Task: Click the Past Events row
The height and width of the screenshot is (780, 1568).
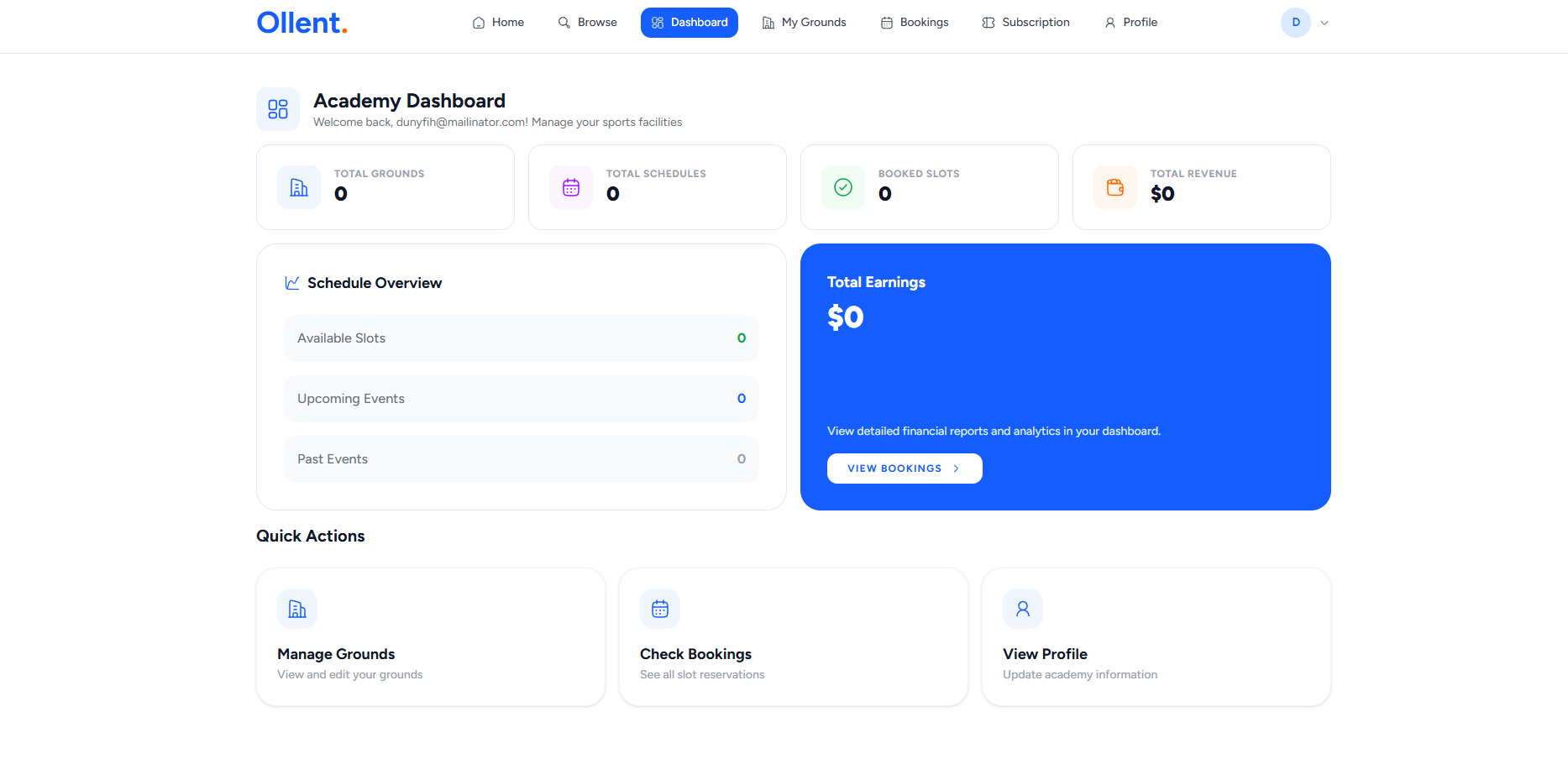Action: click(x=522, y=459)
